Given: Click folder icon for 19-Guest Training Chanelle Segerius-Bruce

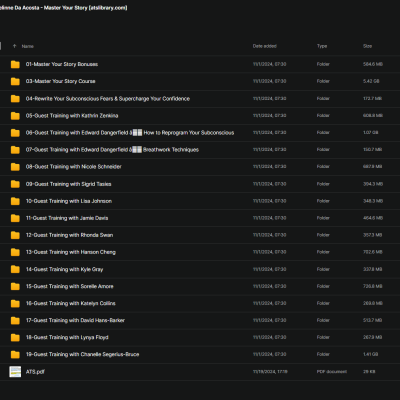Looking at the screenshot, I should [15, 354].
